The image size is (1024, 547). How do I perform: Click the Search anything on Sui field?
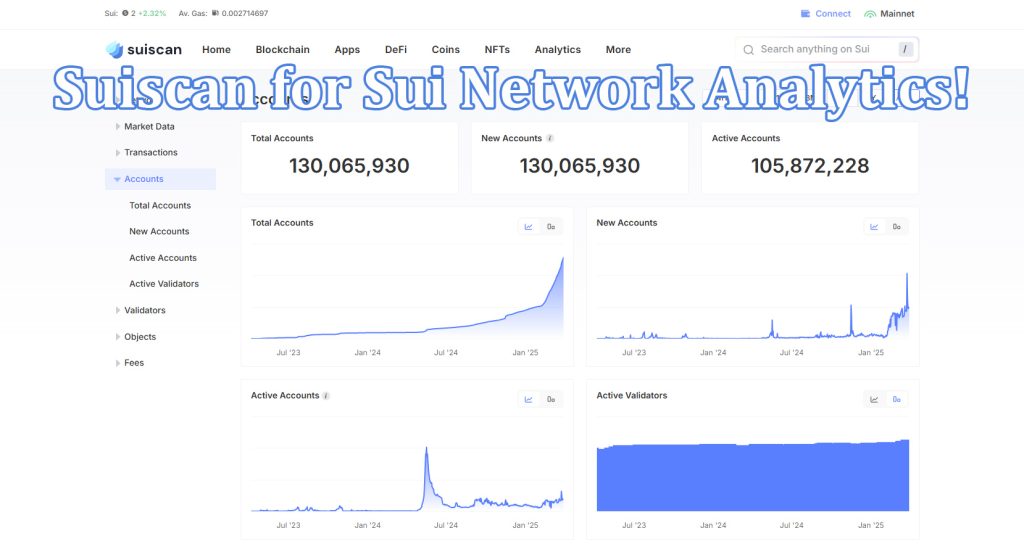(x=827, y=50)
